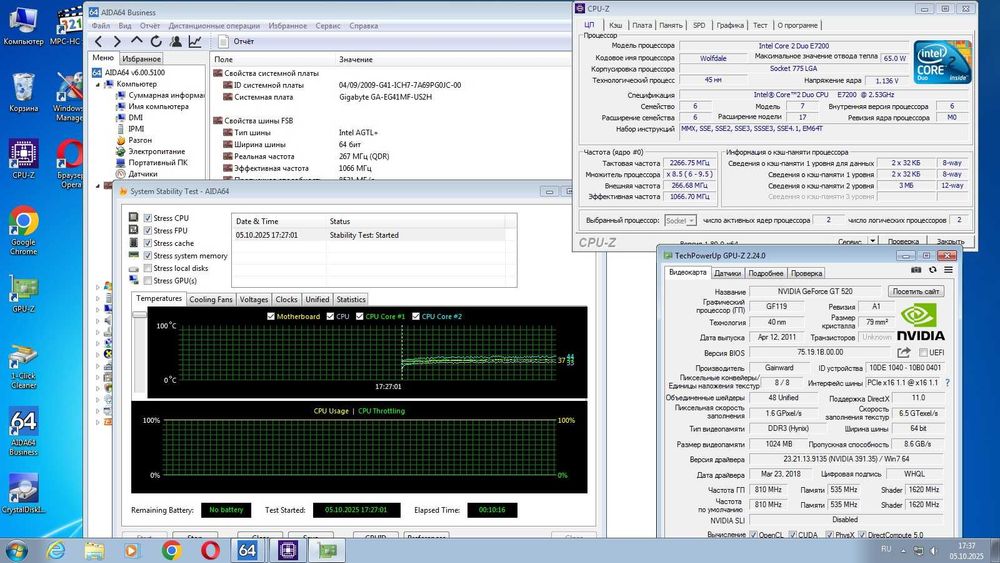Viewport: 1000px width, 563px height.
Task: Open the Файл menu in AIDA64
Action: [x=101, y=26]
